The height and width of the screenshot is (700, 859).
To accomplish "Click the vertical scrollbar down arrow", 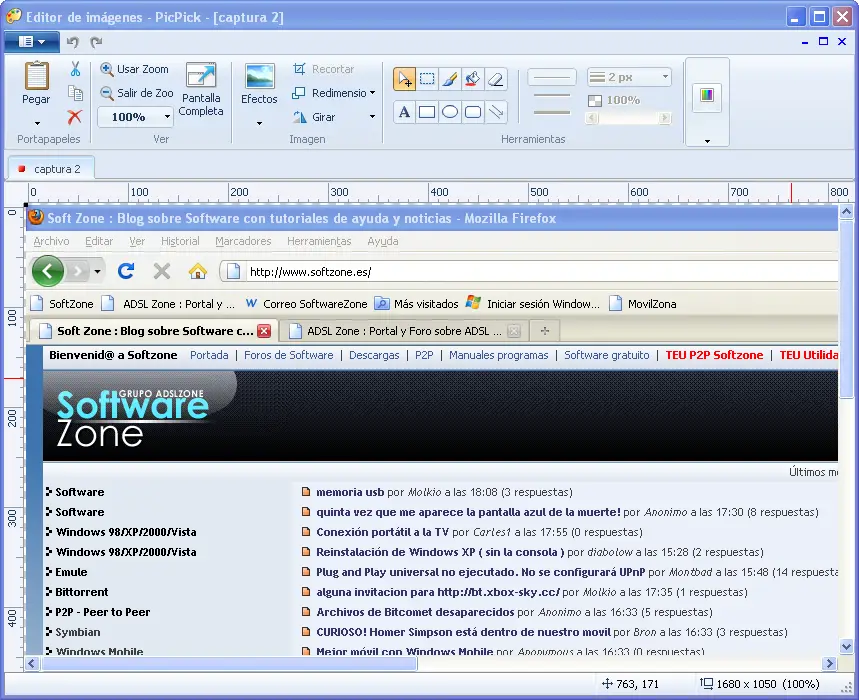I will pos(846,646).
